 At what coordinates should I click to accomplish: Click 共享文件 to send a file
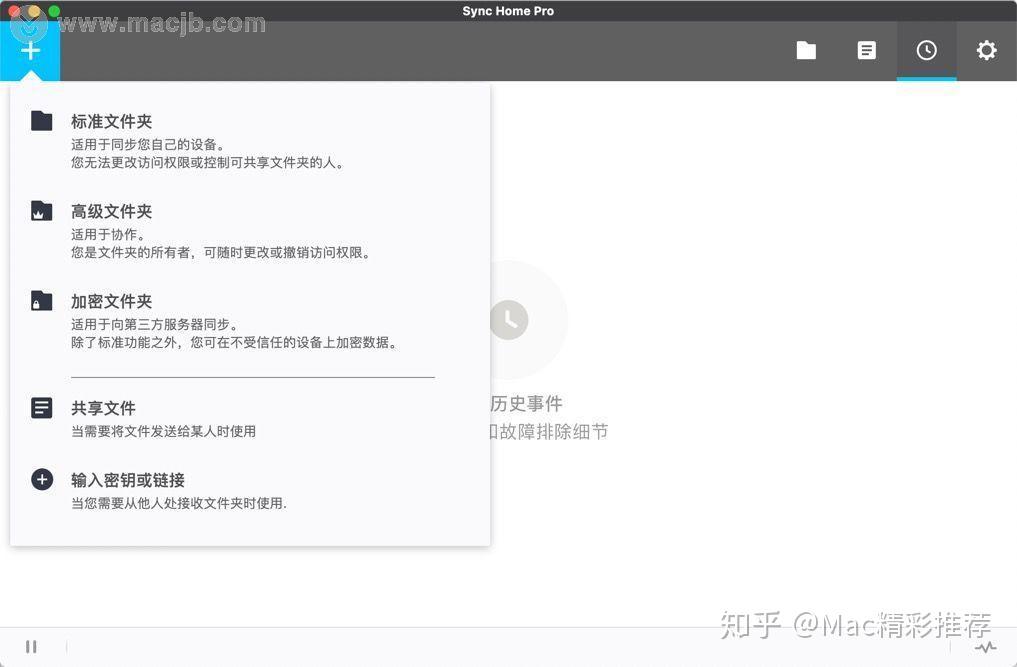tap(103, 408)
